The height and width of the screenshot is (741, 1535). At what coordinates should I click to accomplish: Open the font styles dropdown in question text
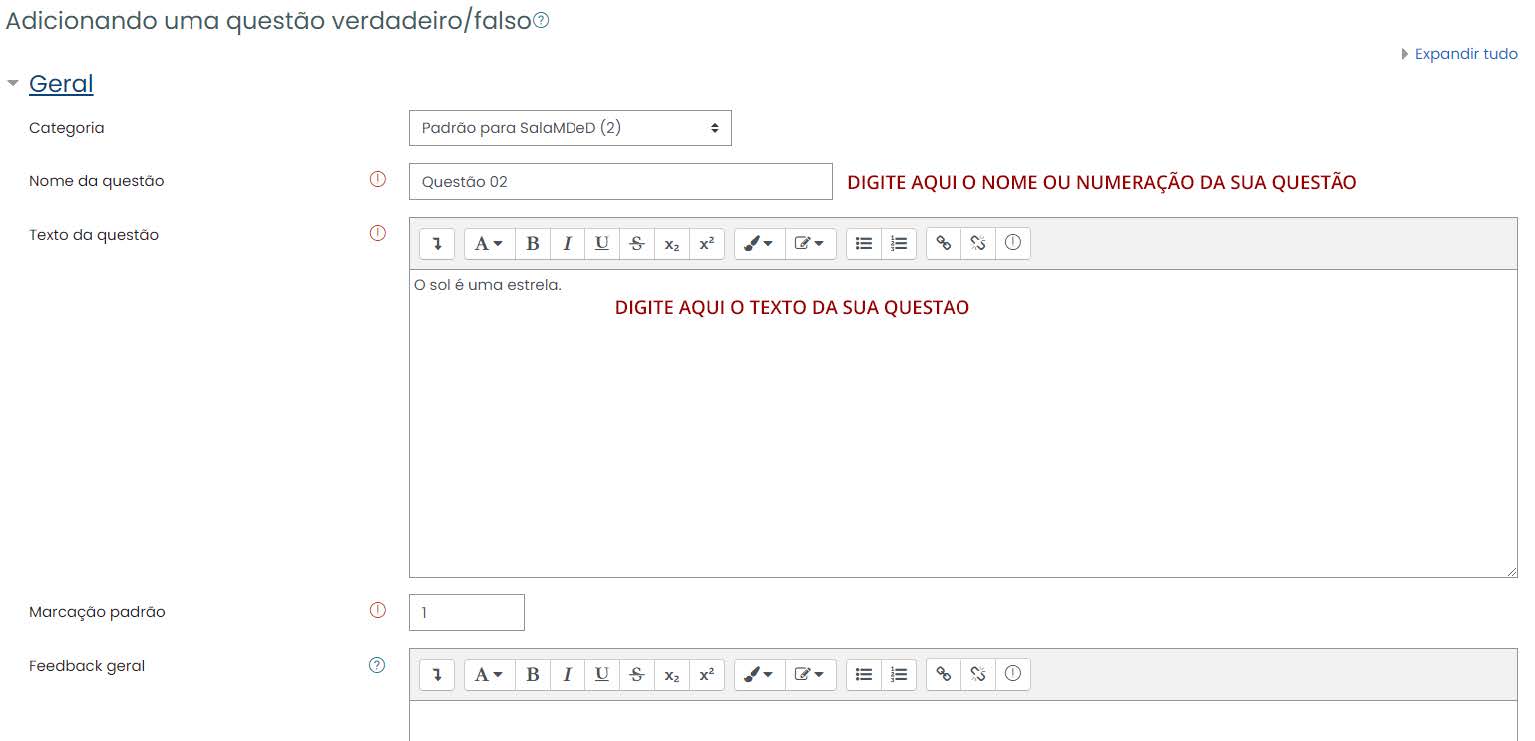coord(488,243)
